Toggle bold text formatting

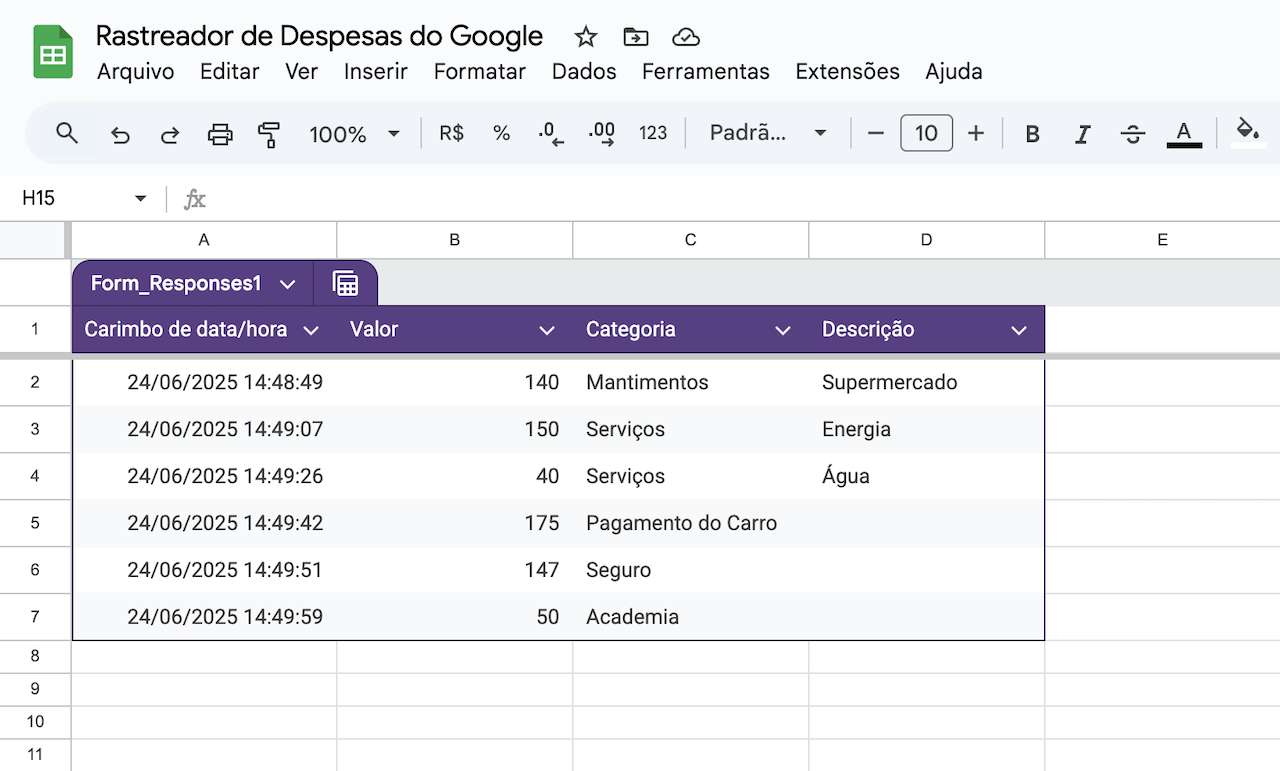click(1033, 134)
